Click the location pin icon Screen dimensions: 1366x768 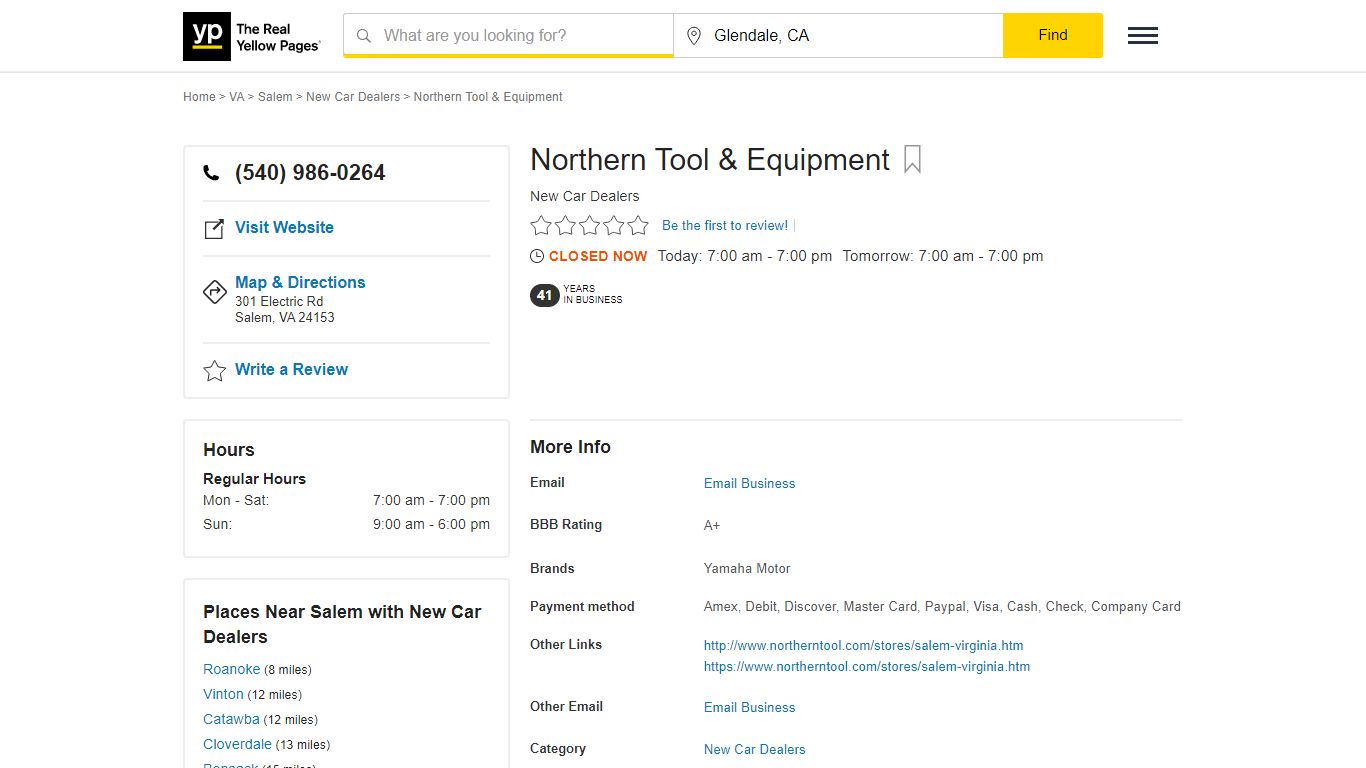coord(694,36)
